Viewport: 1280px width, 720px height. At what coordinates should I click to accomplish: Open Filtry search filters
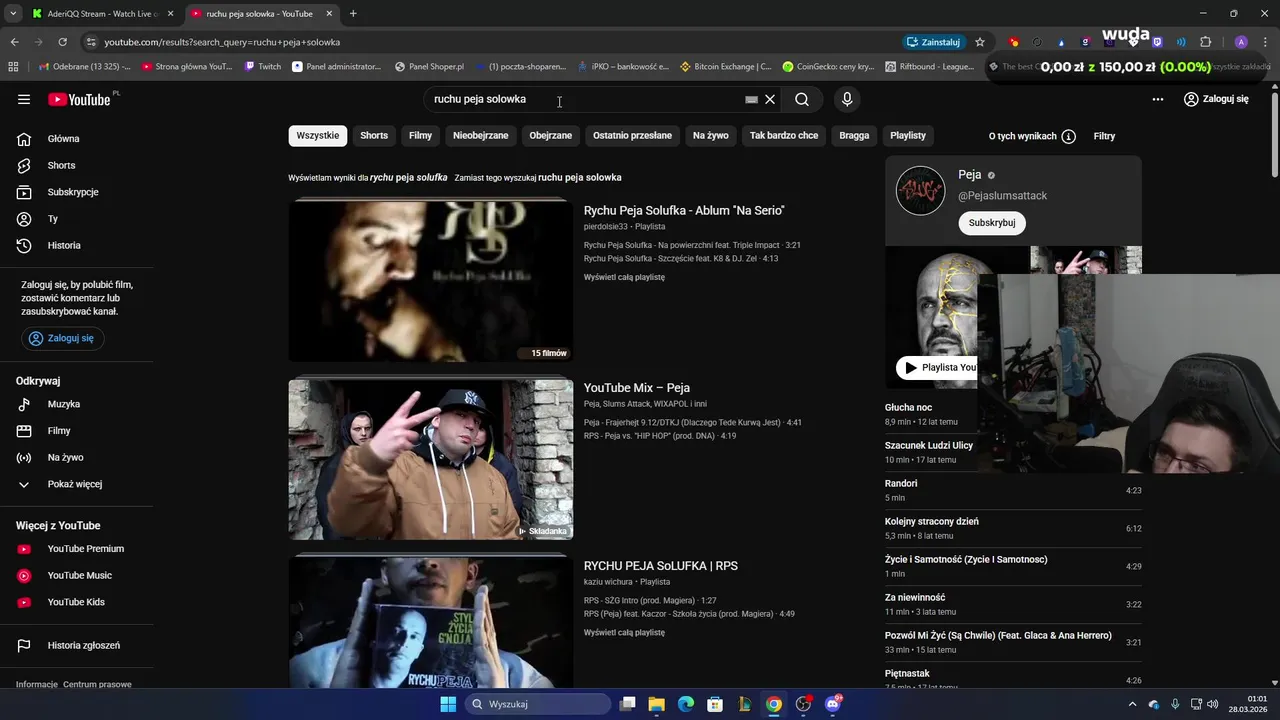(1104, 136)
